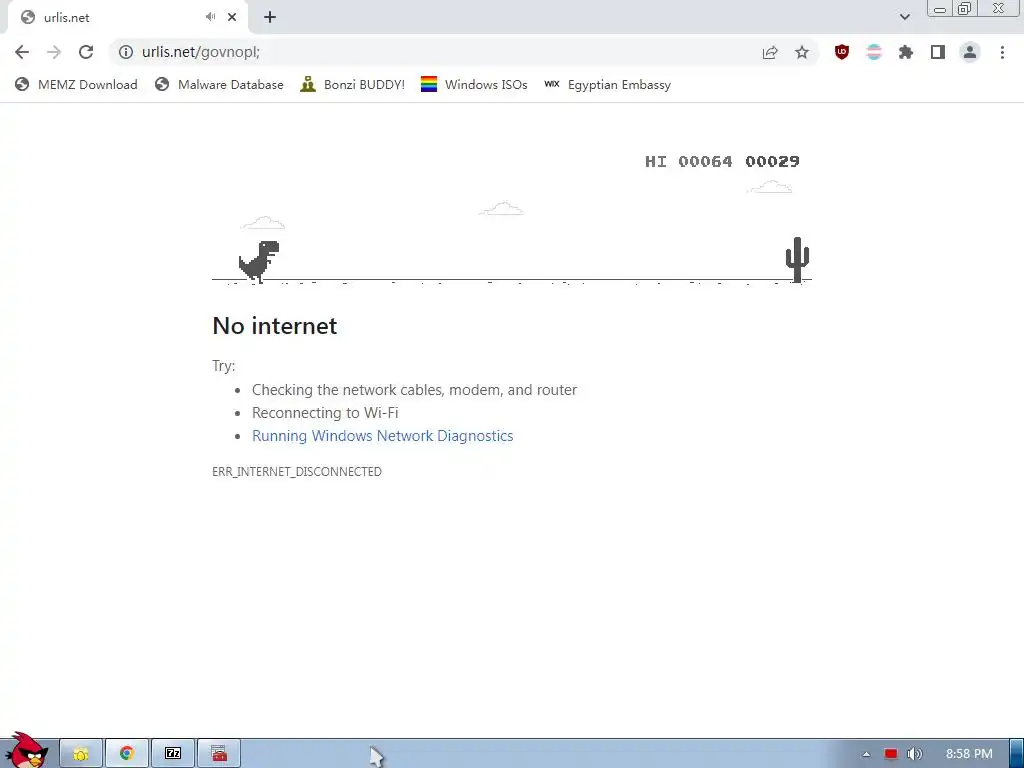The width and height of the screenshot is (1024, 768).
Task: Switch to Chrome in the taskbar
Action: pos(127,754)
